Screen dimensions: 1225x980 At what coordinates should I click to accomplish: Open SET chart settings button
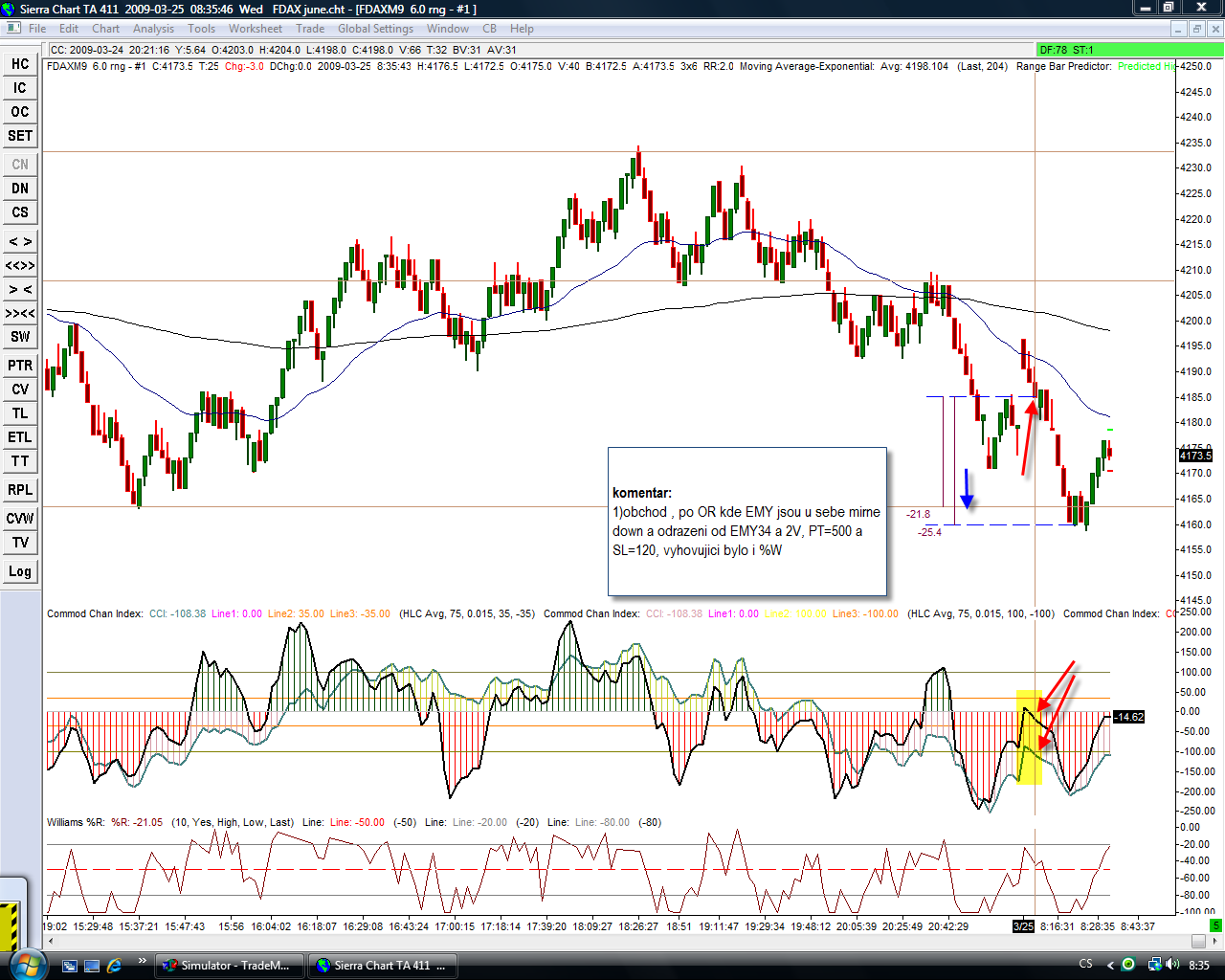(20, 136)
